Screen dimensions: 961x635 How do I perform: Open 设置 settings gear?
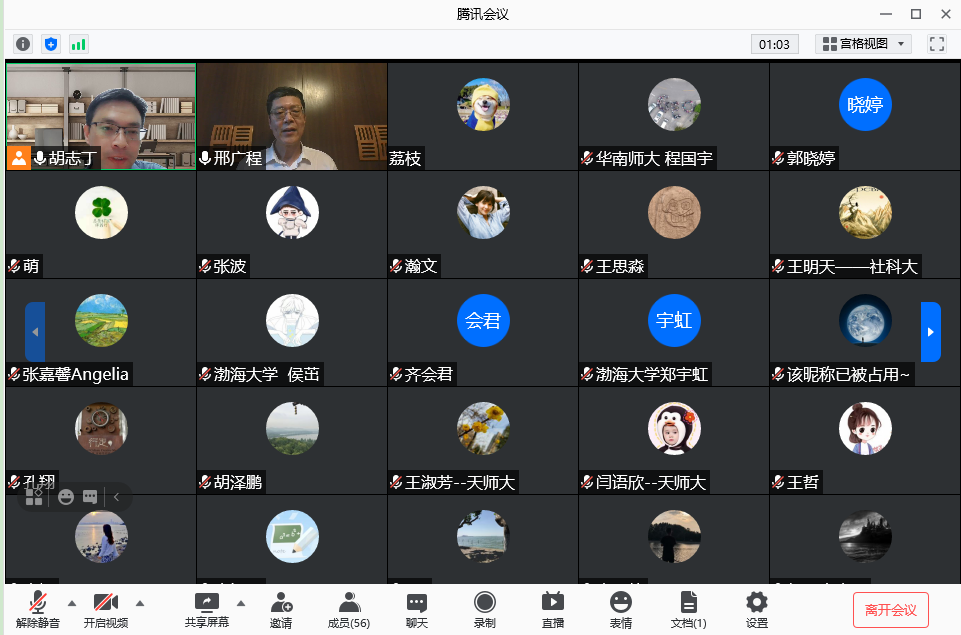(x=757, y=609)
